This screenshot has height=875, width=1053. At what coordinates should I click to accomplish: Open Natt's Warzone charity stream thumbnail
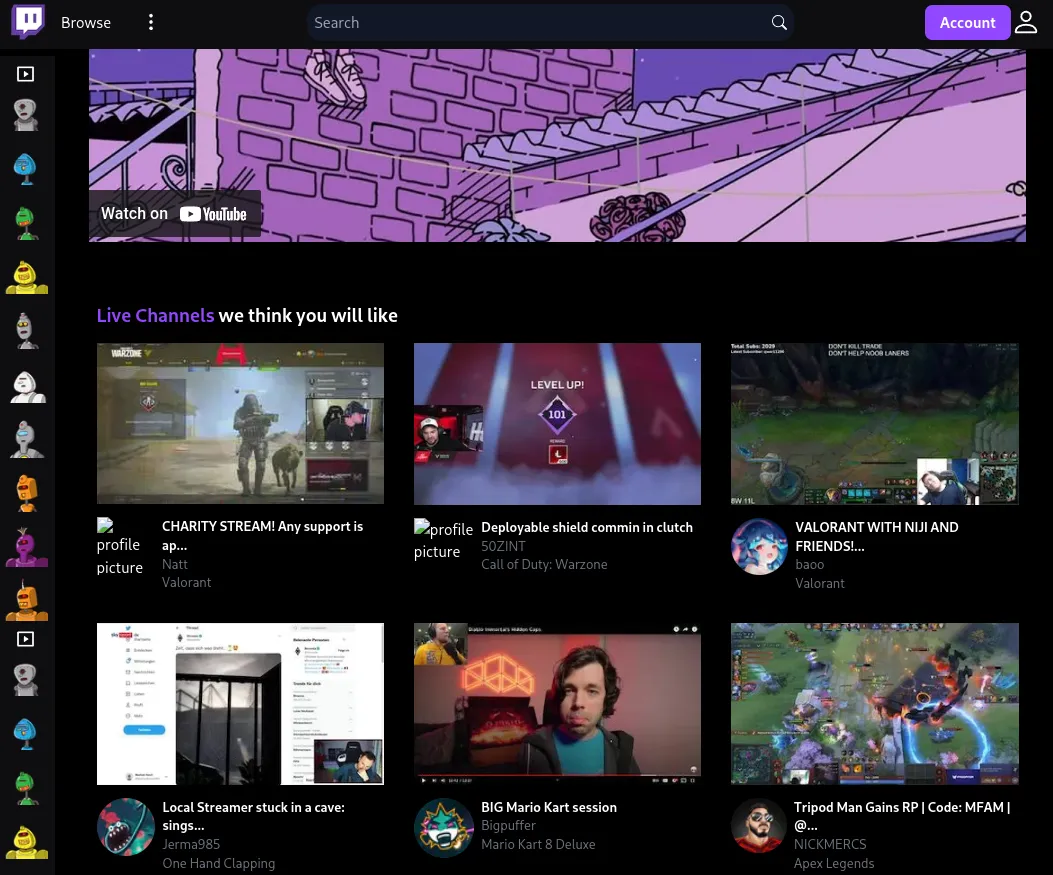click(x=240, y=423)
